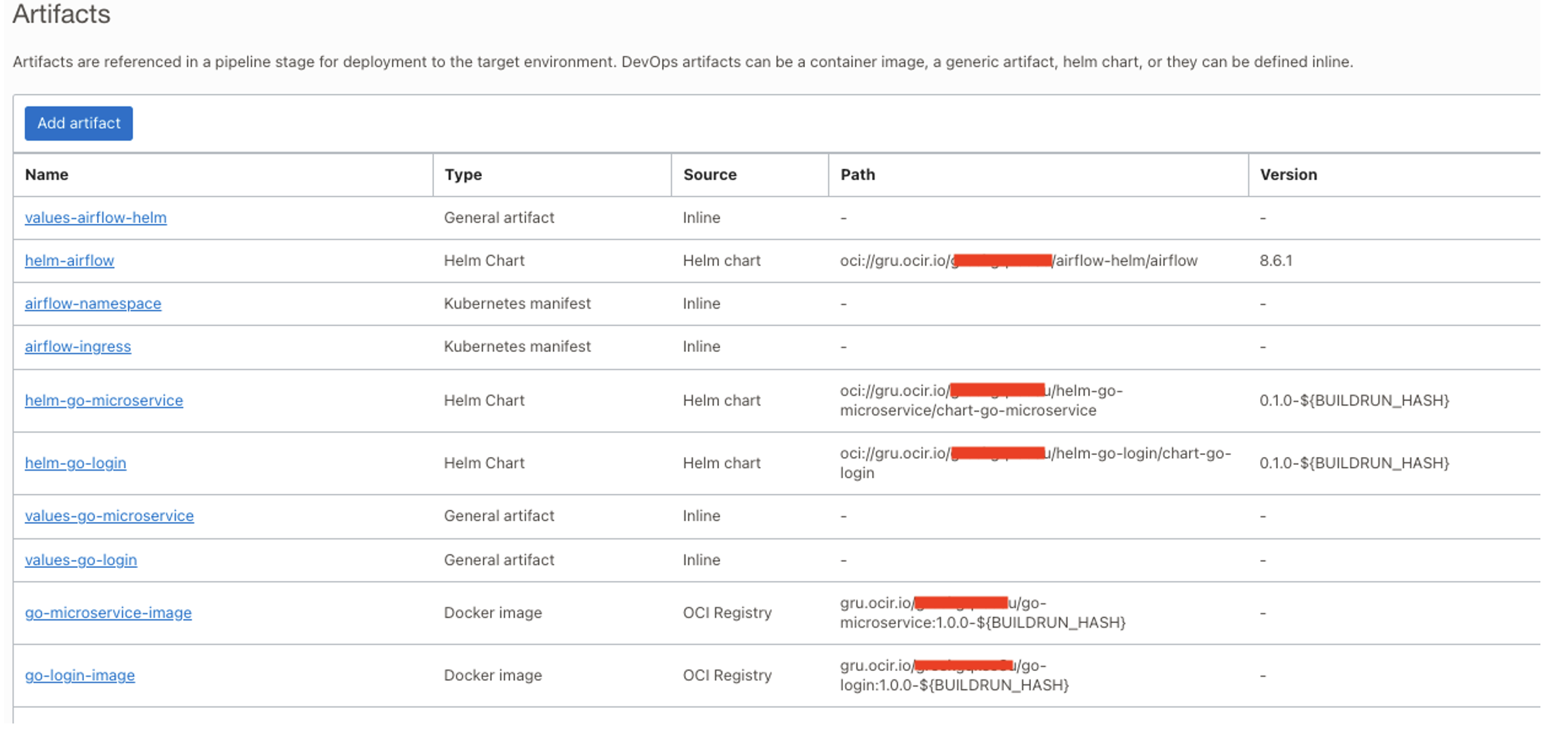This screenshot has width=1568, height=734.
Task: Select the values-go-login artifact link
Action: point(81,559)
